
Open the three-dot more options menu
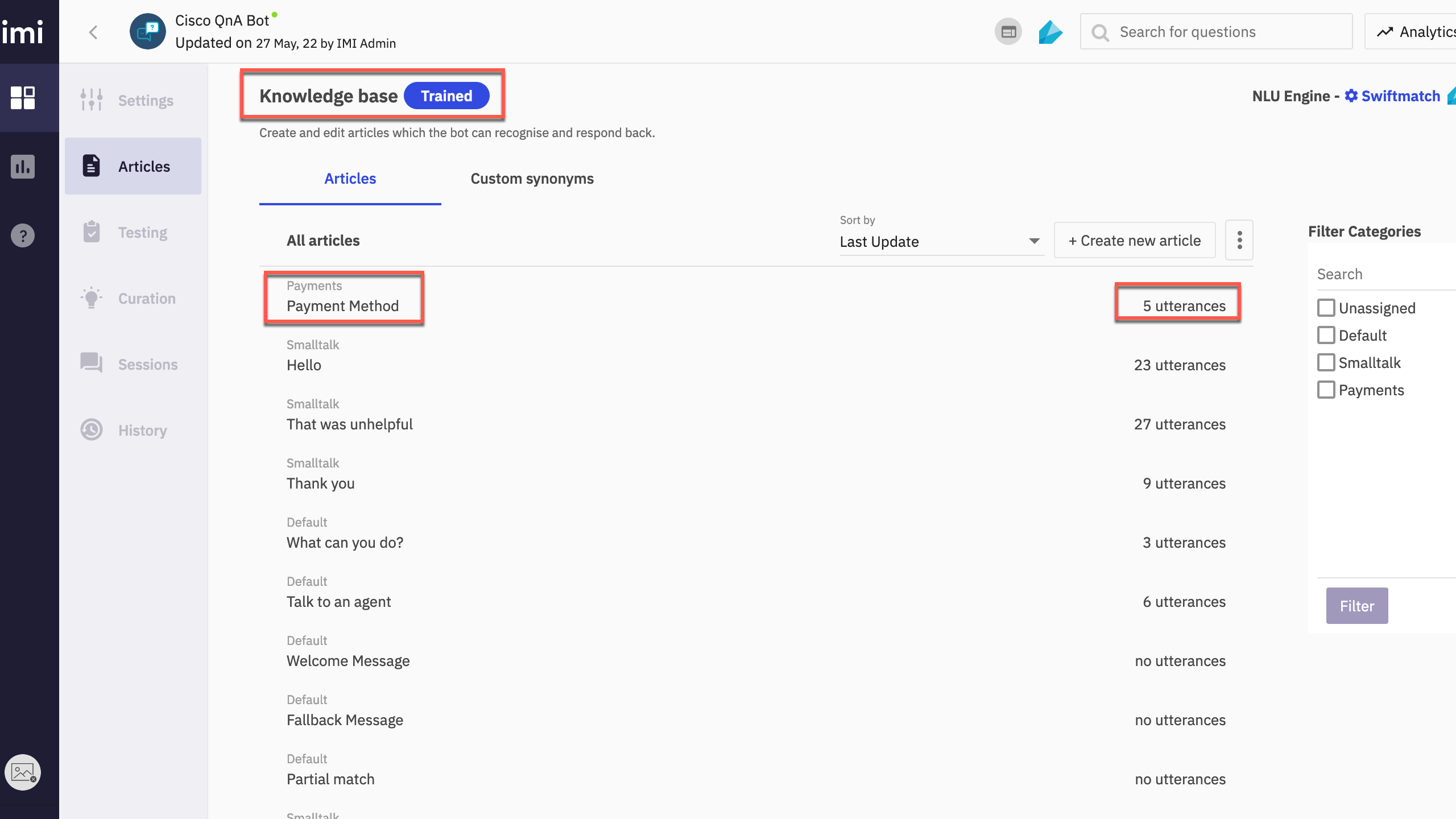click(1239, 240)
